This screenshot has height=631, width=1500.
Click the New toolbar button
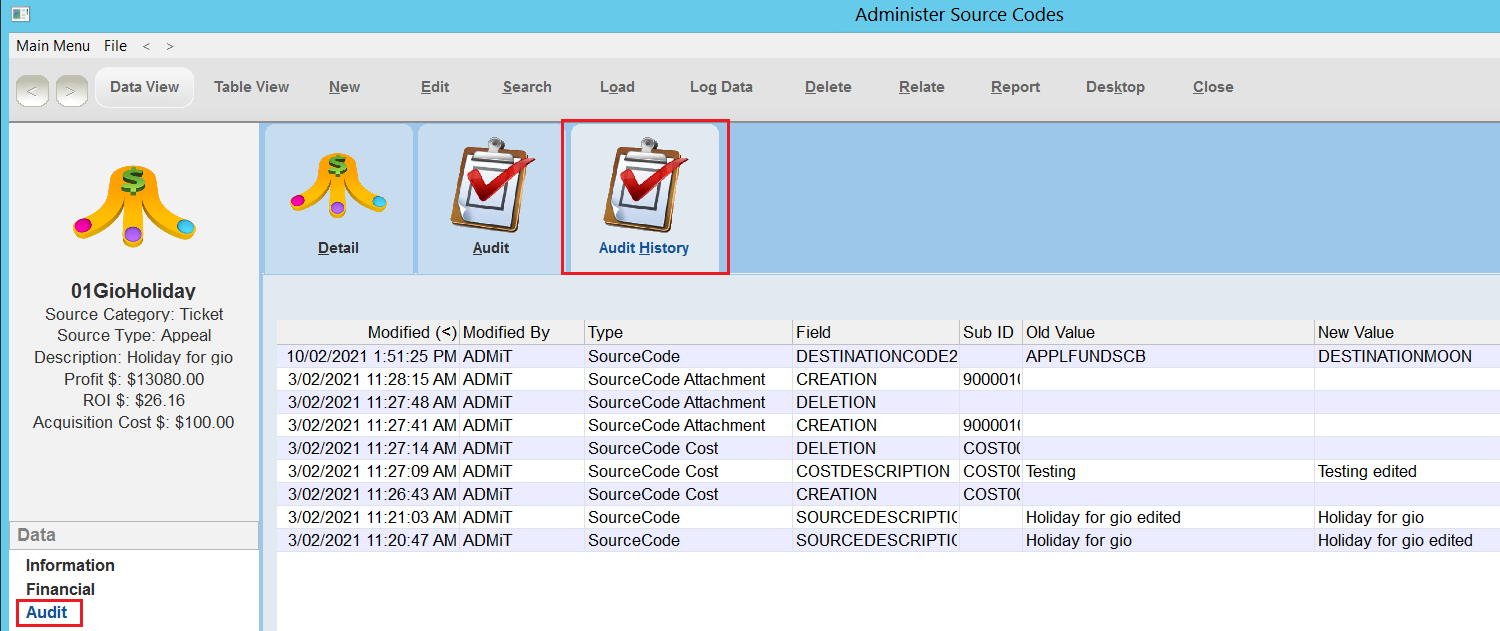[x=345, y=87]
